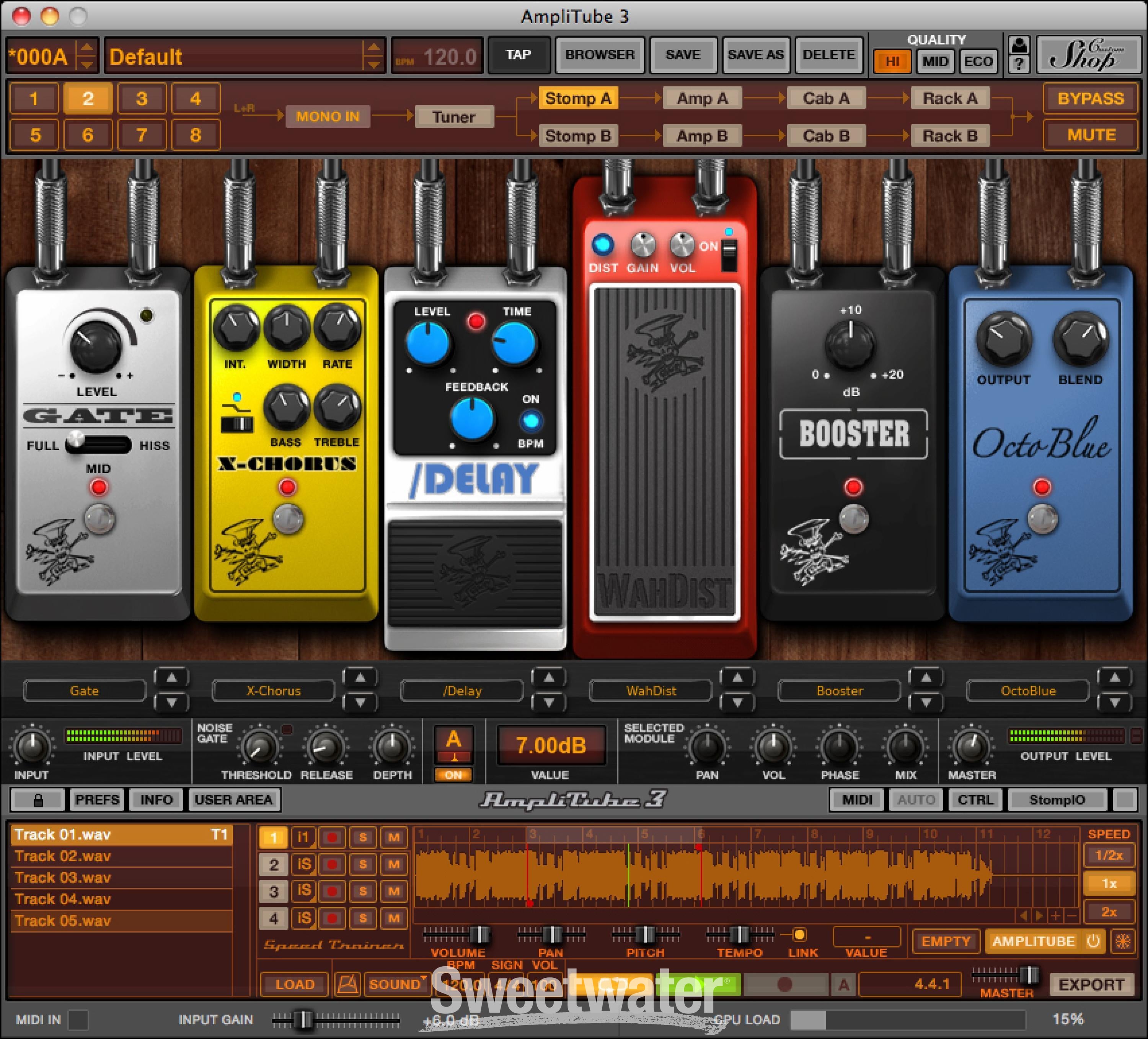Arm record on speed trainer track 2

[x=332, y=864]
